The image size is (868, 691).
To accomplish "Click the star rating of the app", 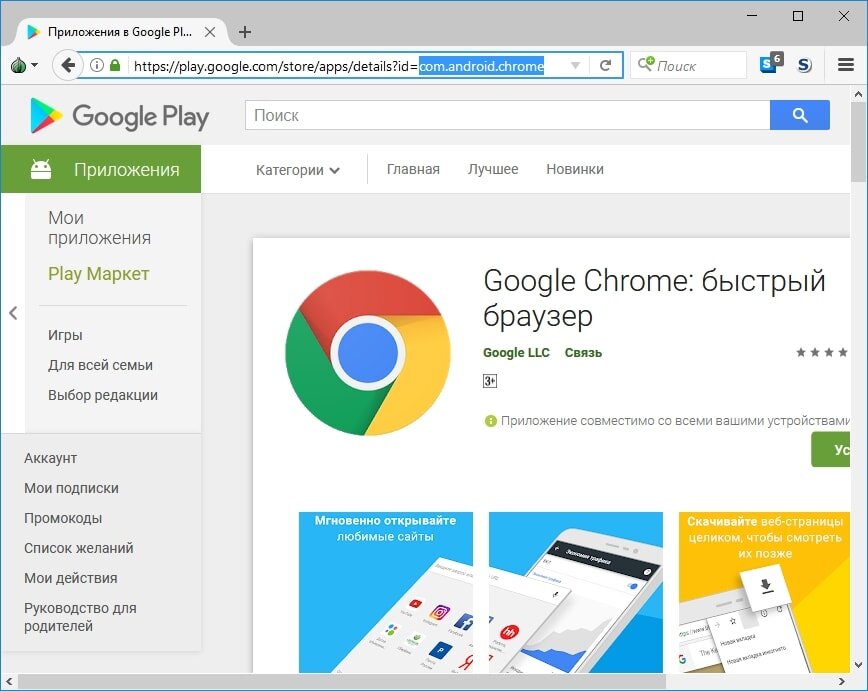I will point(822,352).
